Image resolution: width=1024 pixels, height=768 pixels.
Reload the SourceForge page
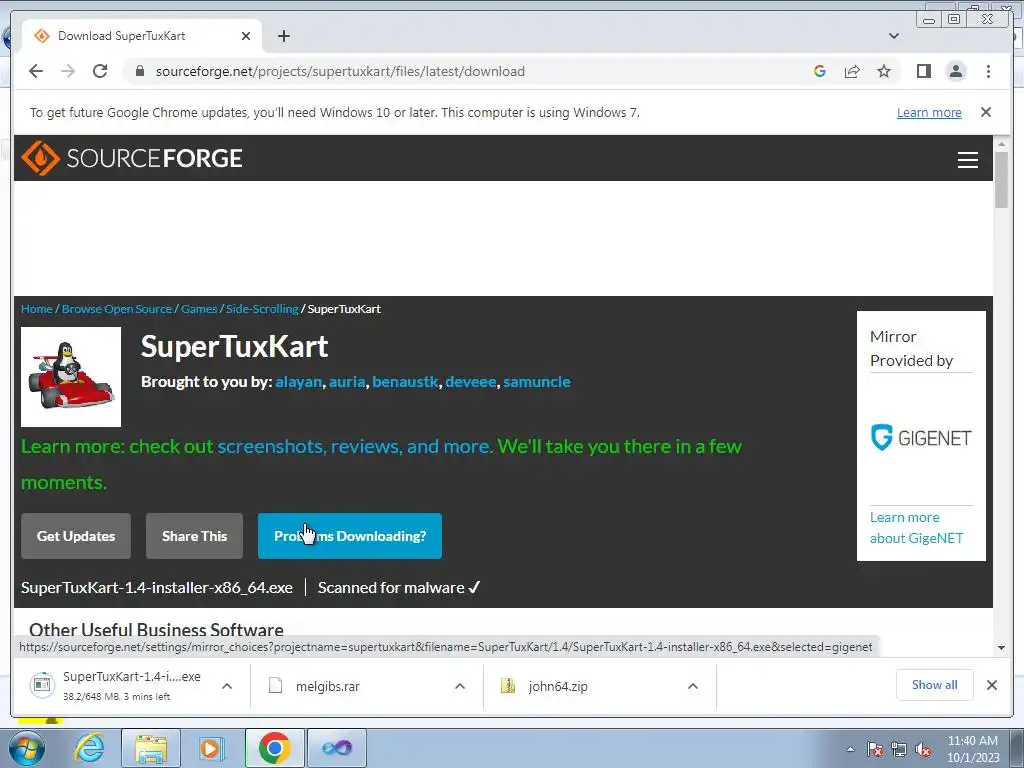(100, 71)
